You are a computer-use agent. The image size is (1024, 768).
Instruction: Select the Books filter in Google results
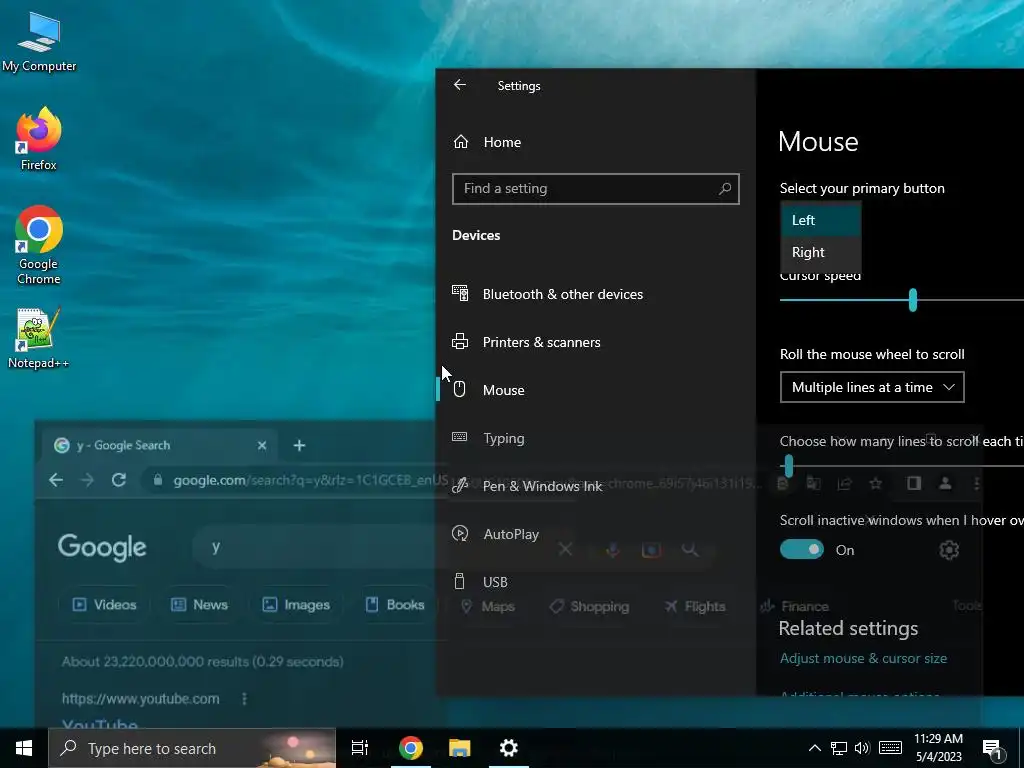tap(395, 605)
